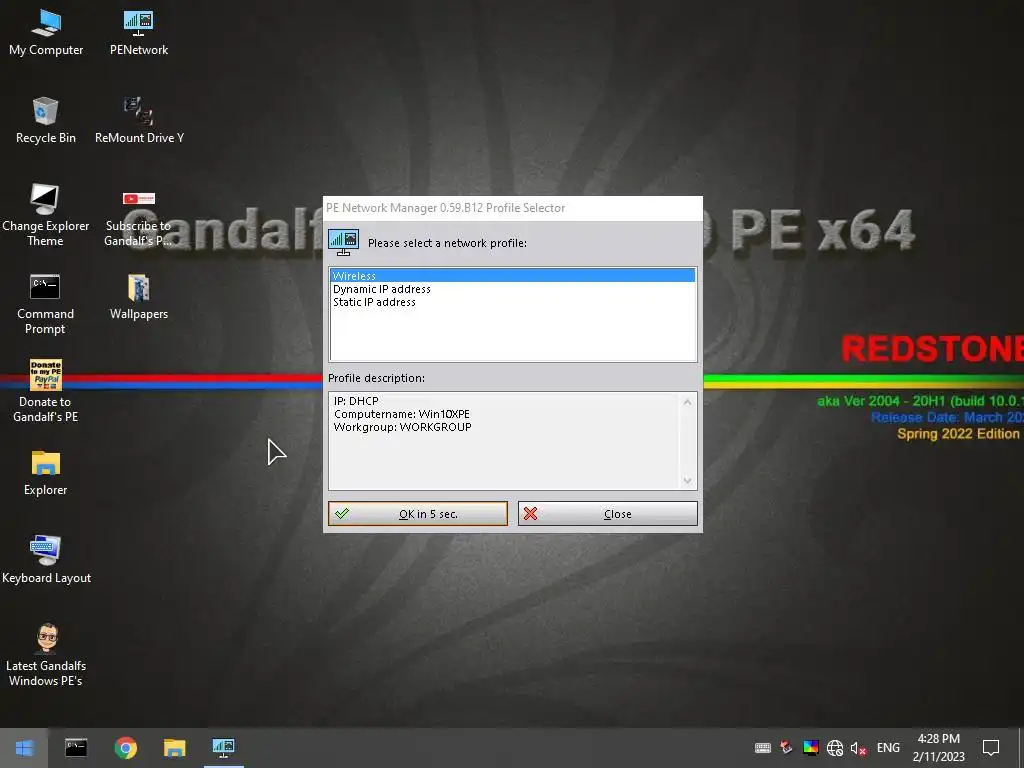The width and height of the screenshot is (1024, 768).
Task: Open My Computer desktop icon
Action: point(46,33)
